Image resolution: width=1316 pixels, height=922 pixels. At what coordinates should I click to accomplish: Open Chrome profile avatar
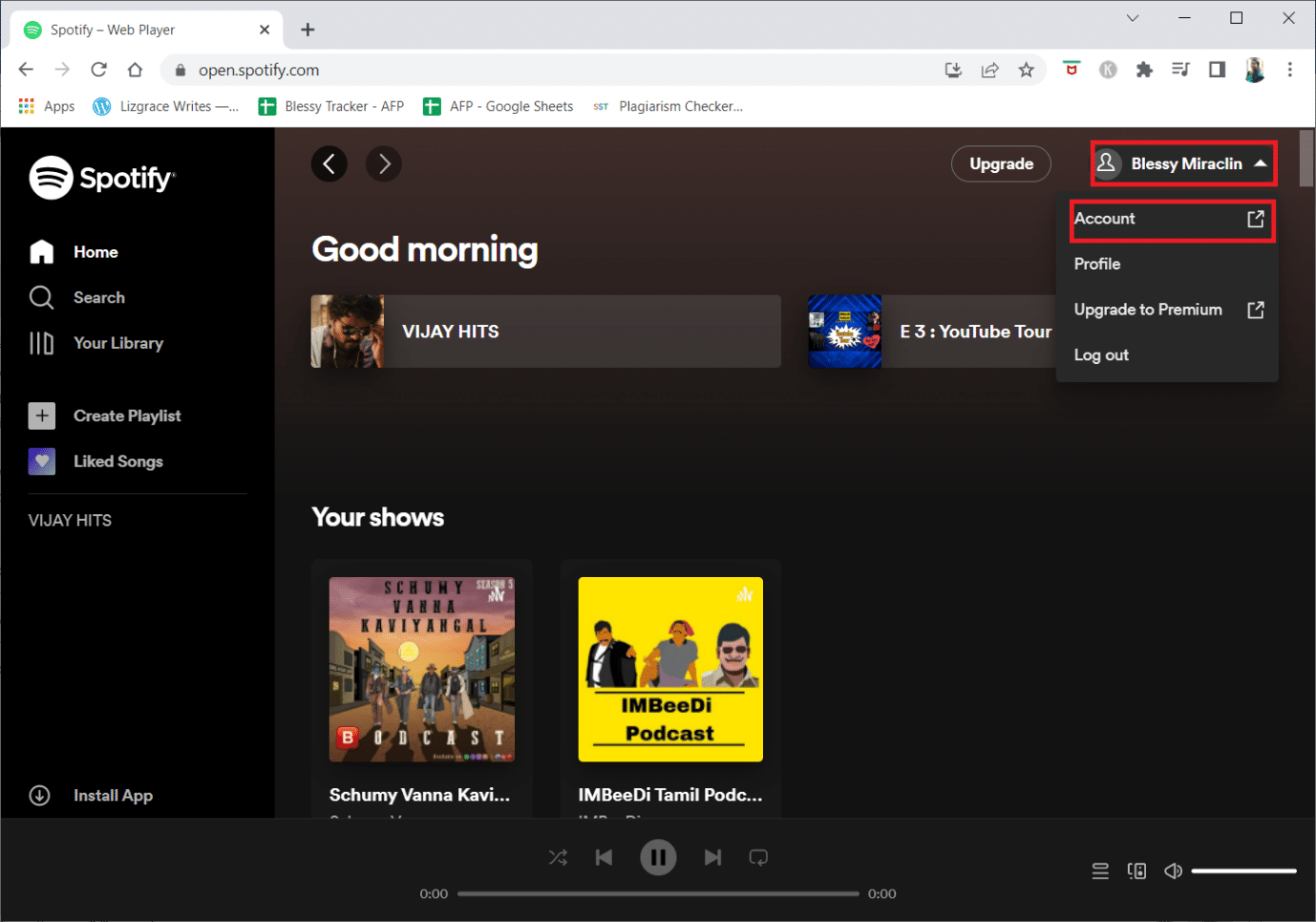coord(1255,70)
